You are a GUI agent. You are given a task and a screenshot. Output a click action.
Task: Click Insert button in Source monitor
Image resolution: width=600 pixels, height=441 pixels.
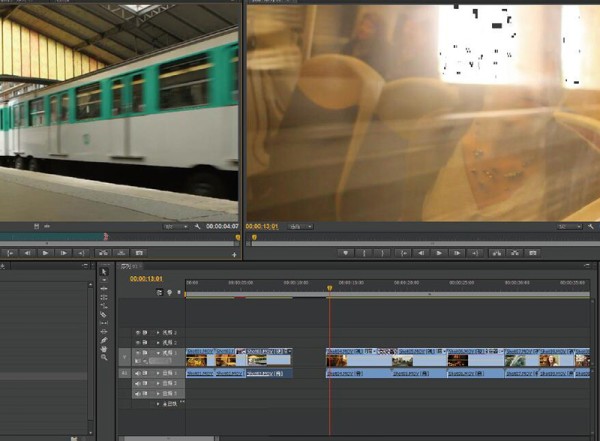coord(103,253)
